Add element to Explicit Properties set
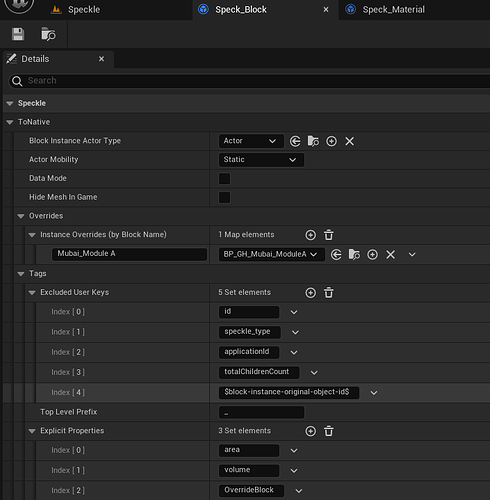The image size is (490, 500). (x=310, y=431)
